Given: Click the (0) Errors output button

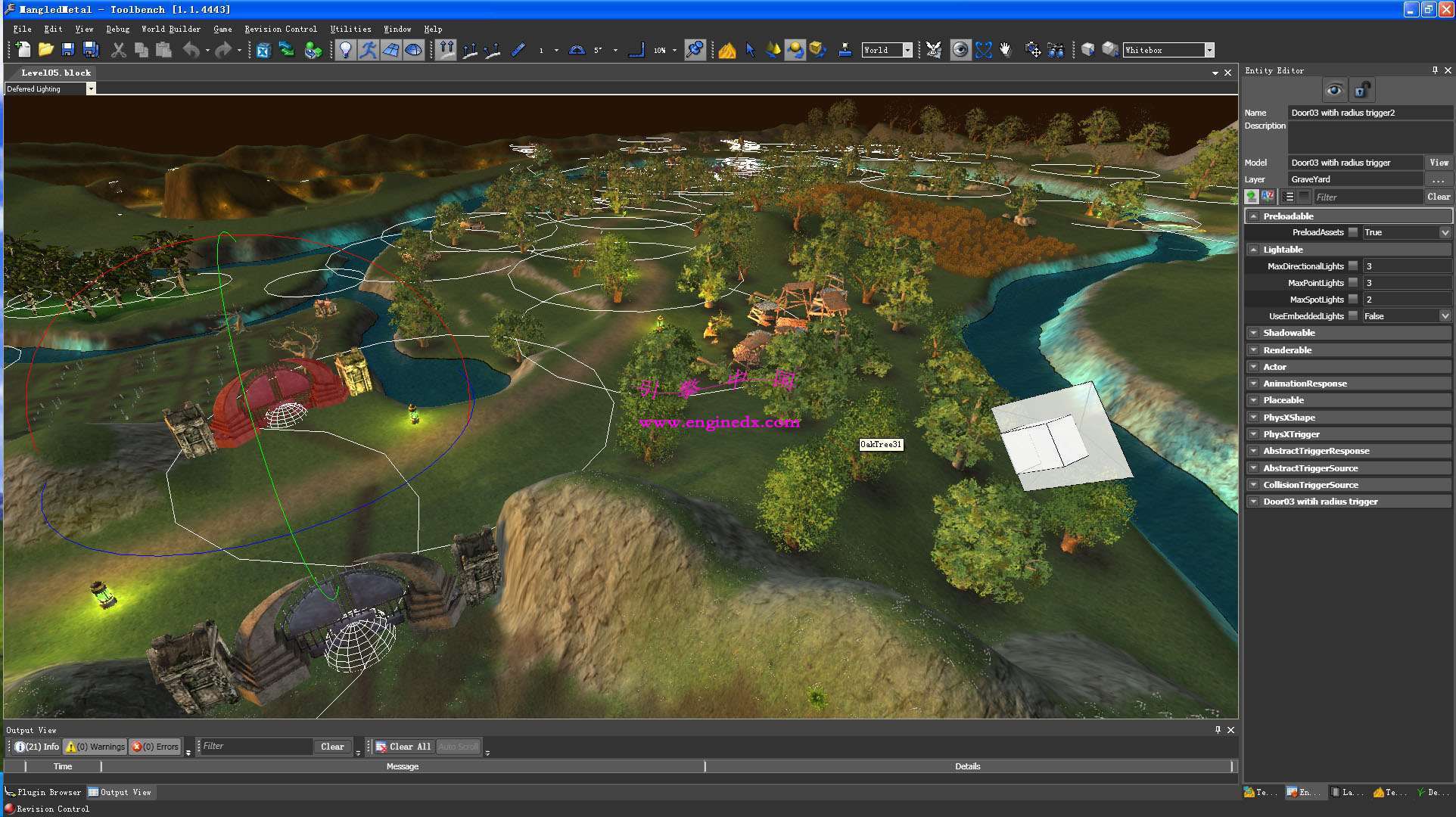Looking at the screenshot, I should [x=155, y=747].
